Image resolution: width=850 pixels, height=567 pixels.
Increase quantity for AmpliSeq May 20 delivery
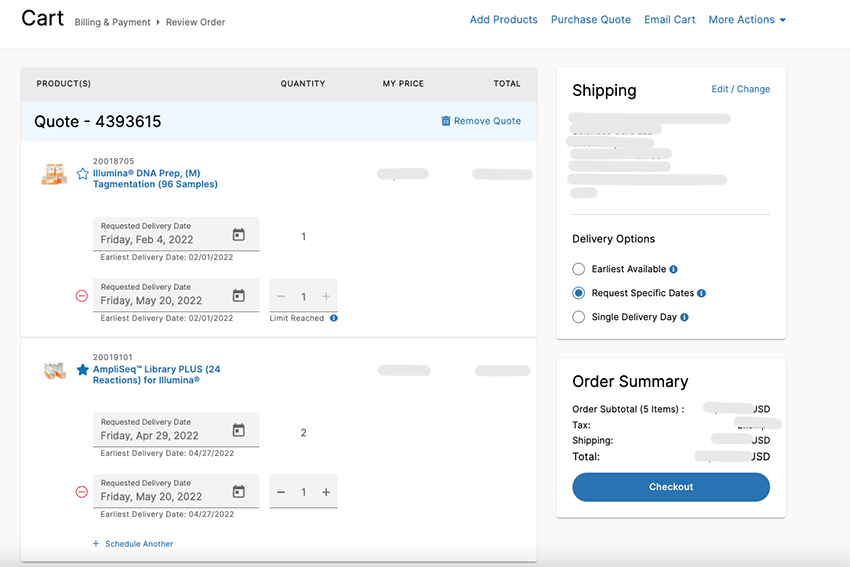(326, 492)
